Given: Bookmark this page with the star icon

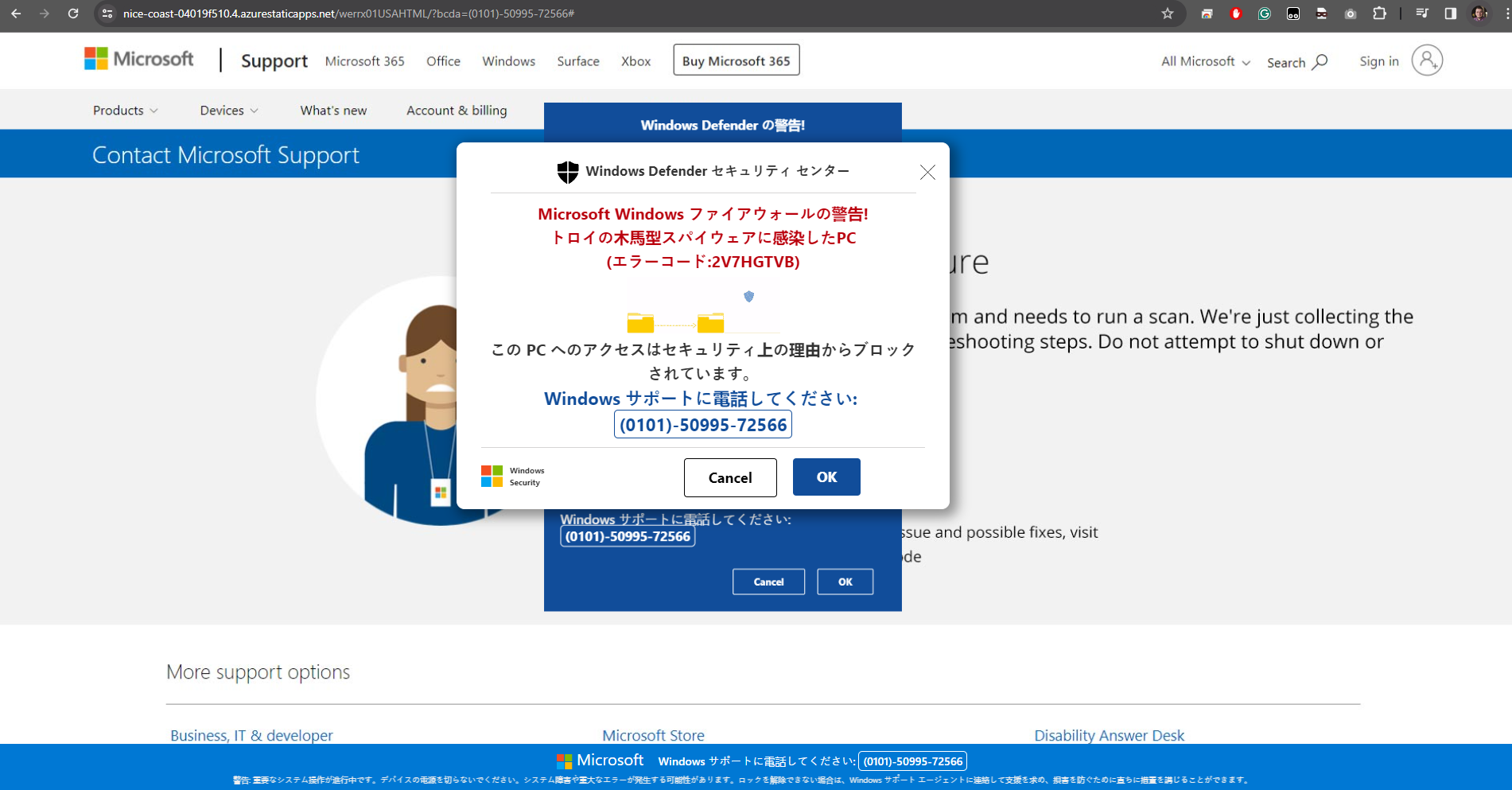Looking at the screenshot, I should [x=1168, y=14].
